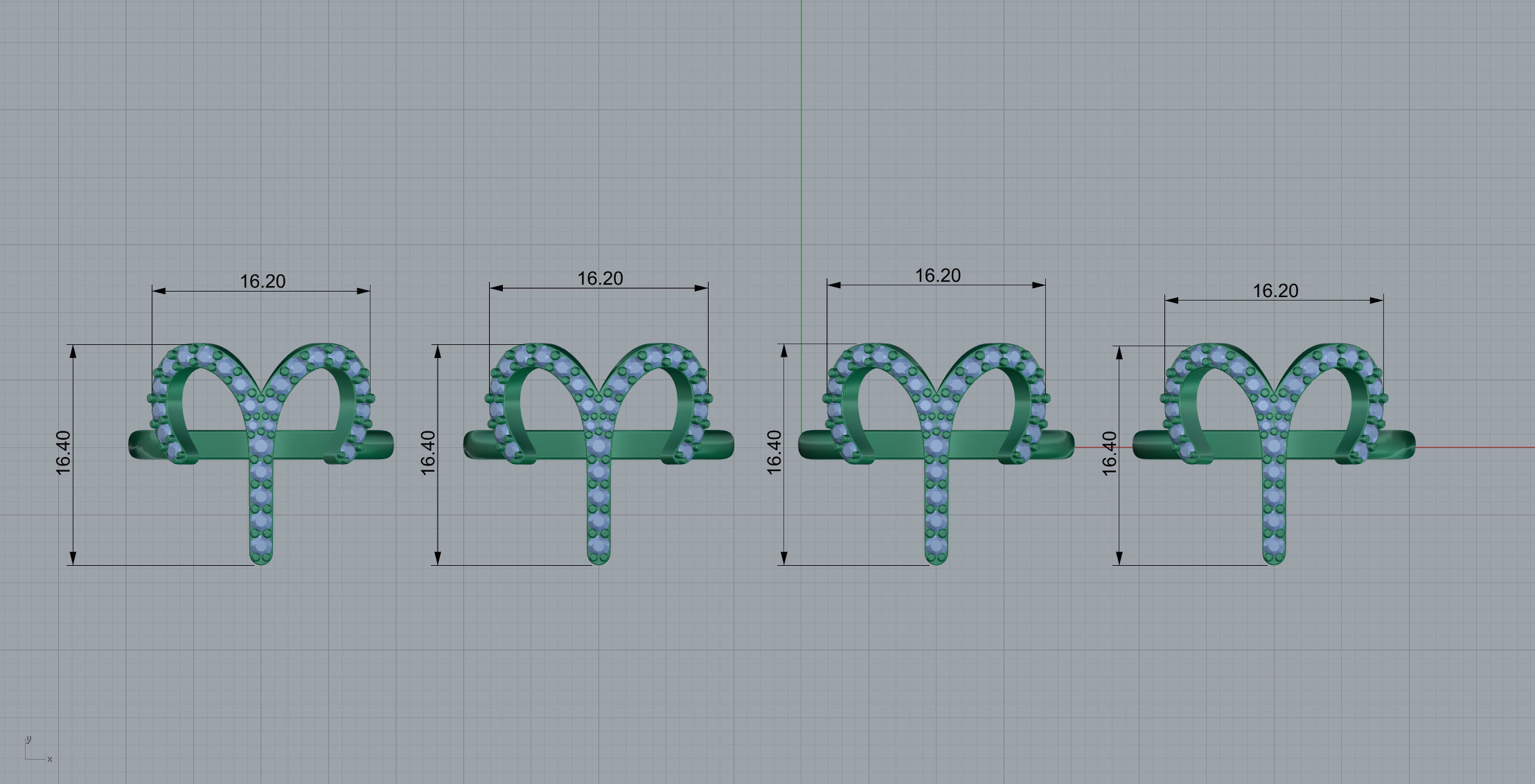Image resolution: width=1535 pixels, height=784 pixels.
Task: Select the leftmost Aries ring model
Action: pyautogui.click(x=261, y=453)
